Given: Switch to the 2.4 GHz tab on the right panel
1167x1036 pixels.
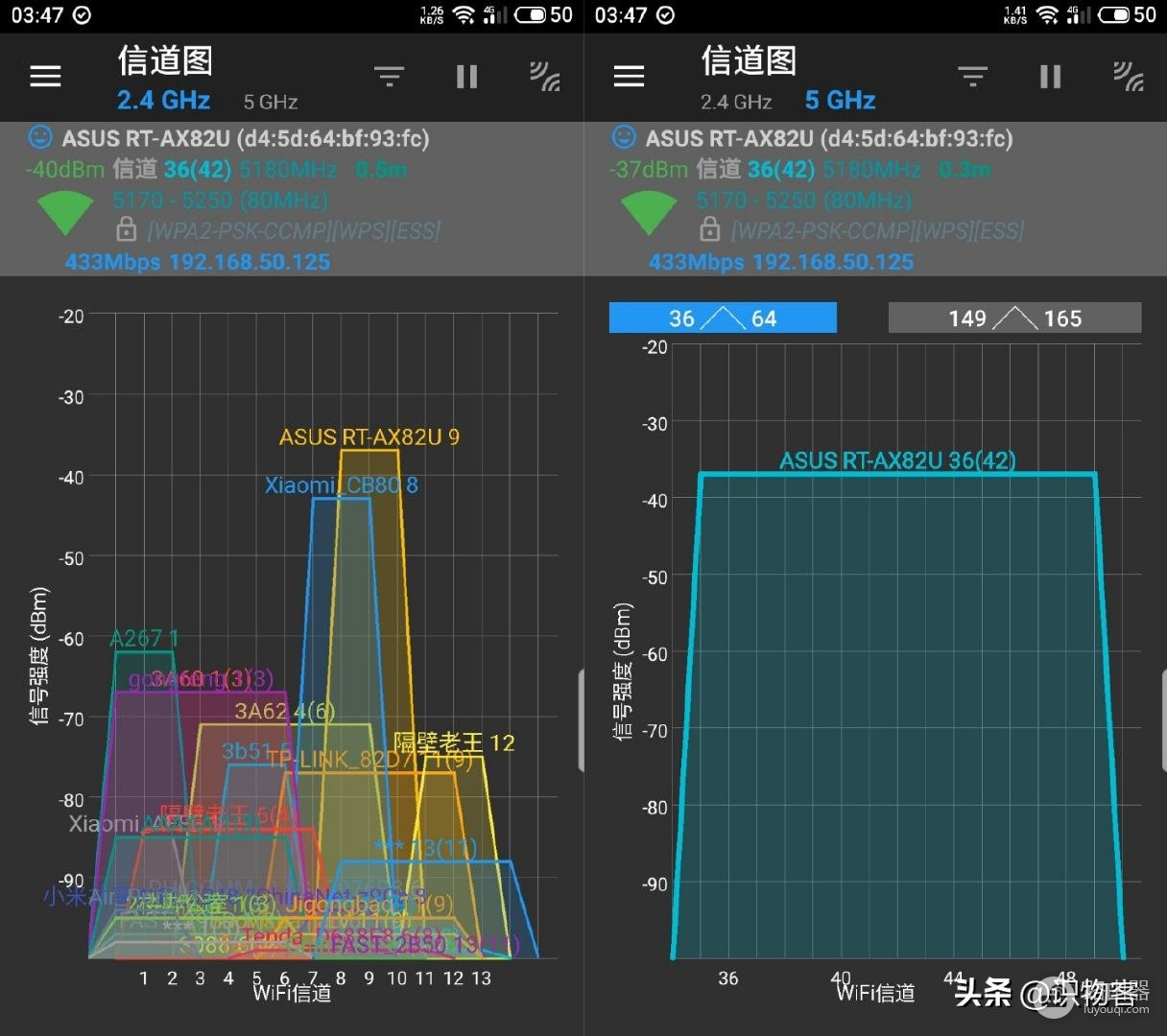Looking at the screenshot, I should click(736, 101).
